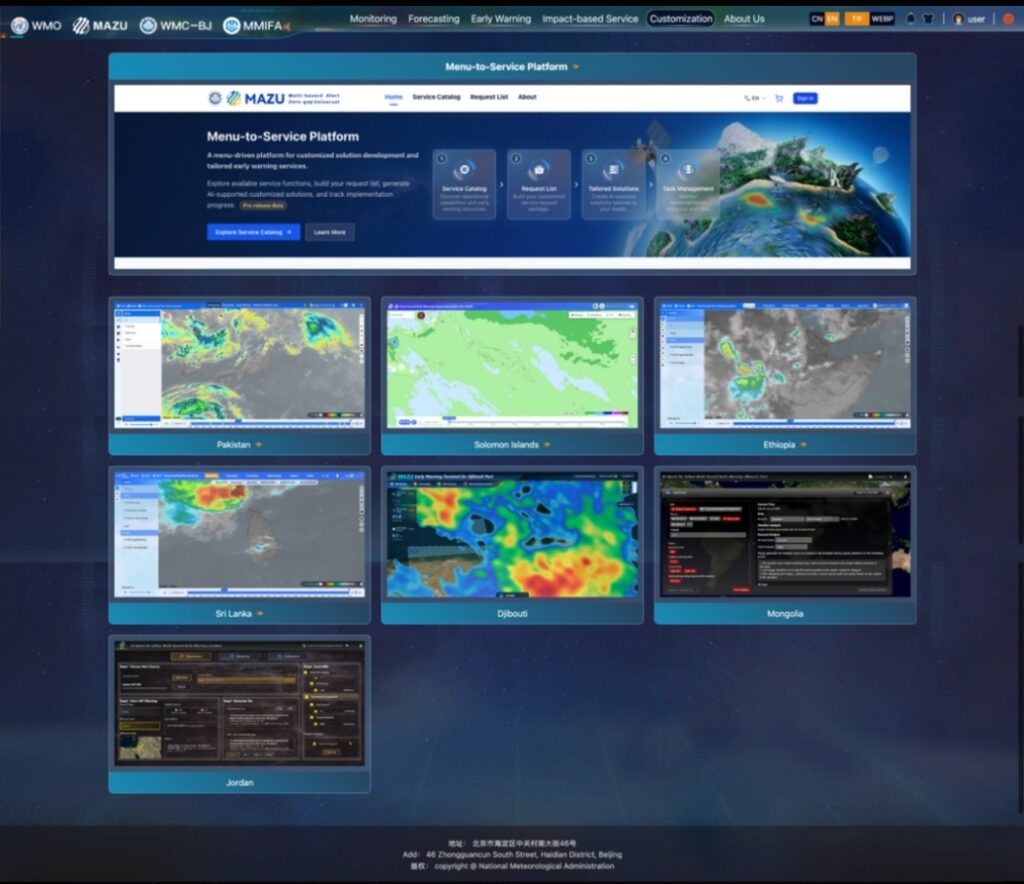The height and width of the screenshot is (884, 1024).
Task: Click the Ethiopia card label text
Action: pos(779,445)
